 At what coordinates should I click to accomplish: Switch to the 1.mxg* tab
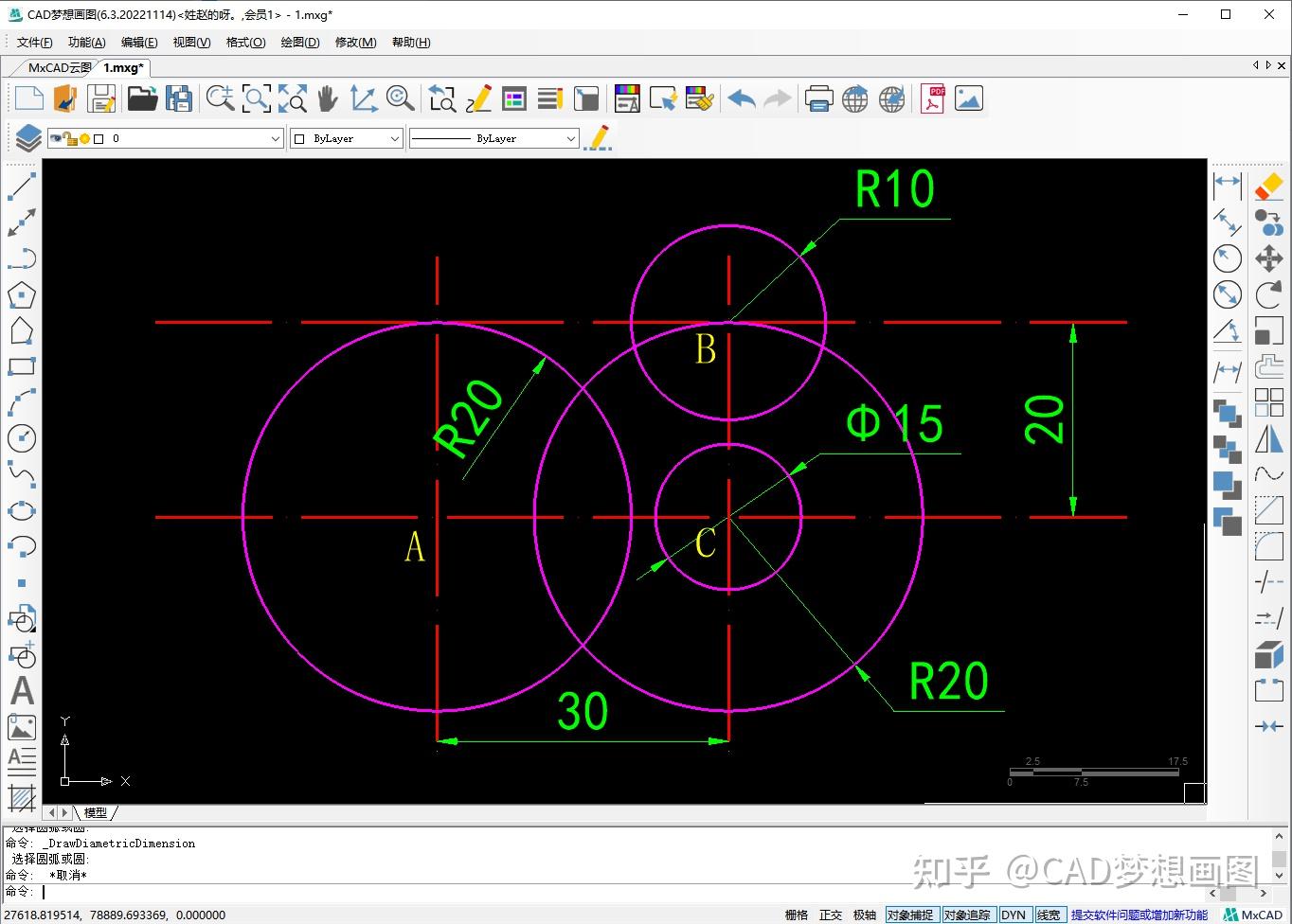[x=123, y=67]
